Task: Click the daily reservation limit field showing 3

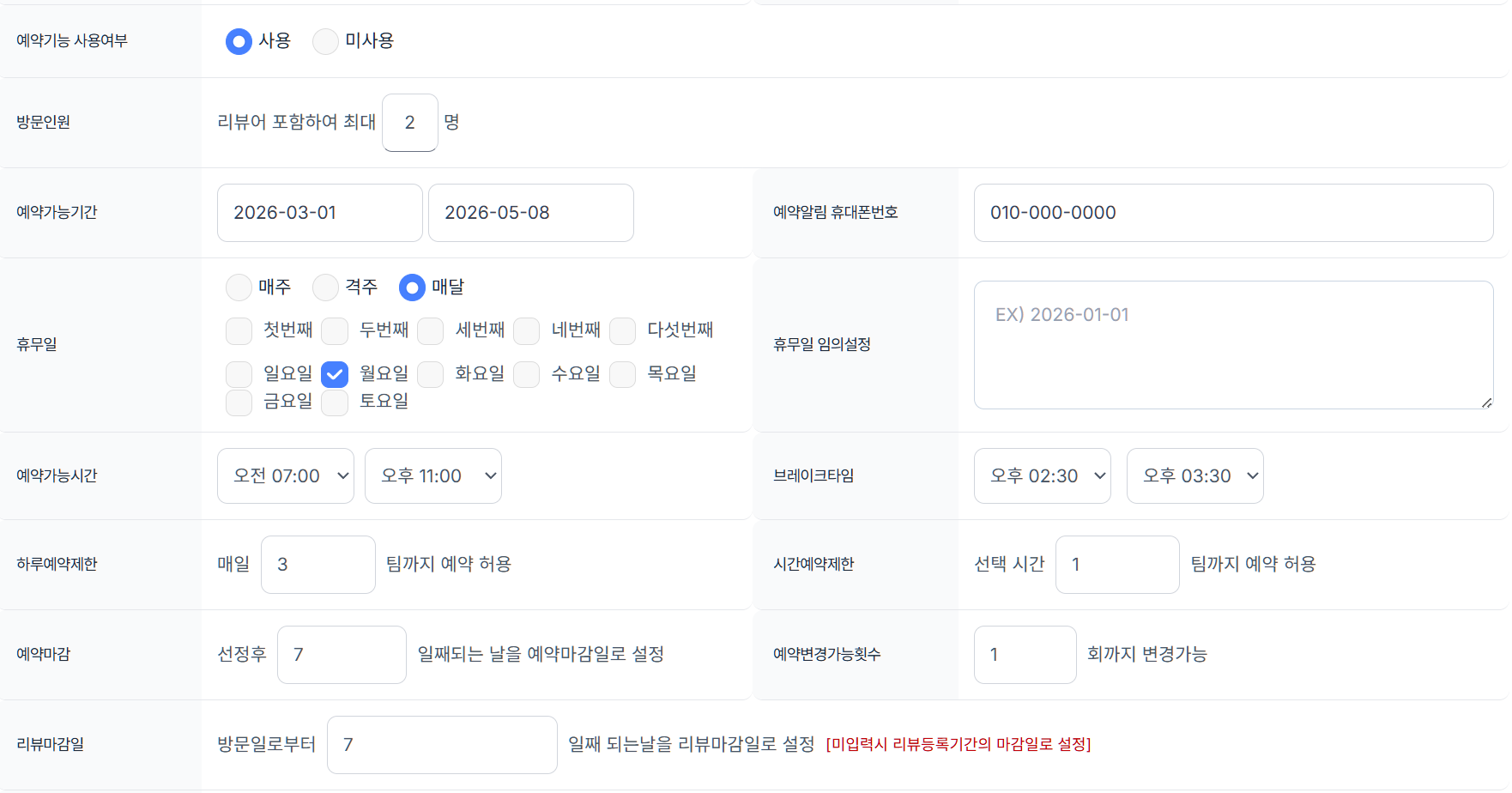Action: (x=318, y=564)
